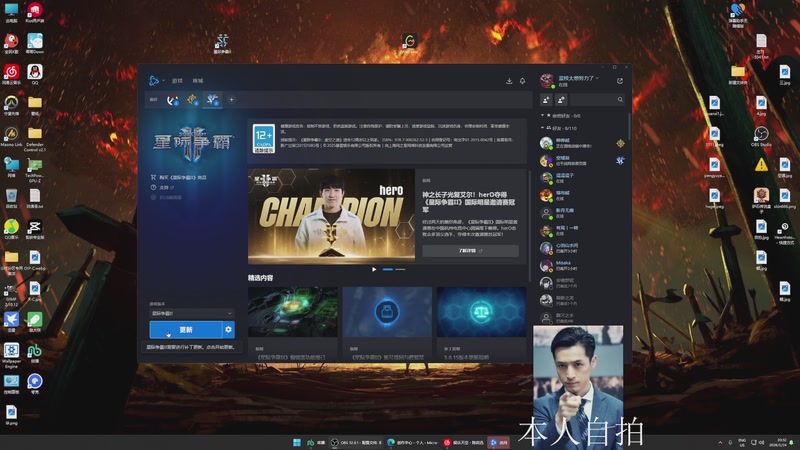Click the StarCraft icon beside second friend
Image resolution: width=800 pixels, height=450 pixels.
620,161
